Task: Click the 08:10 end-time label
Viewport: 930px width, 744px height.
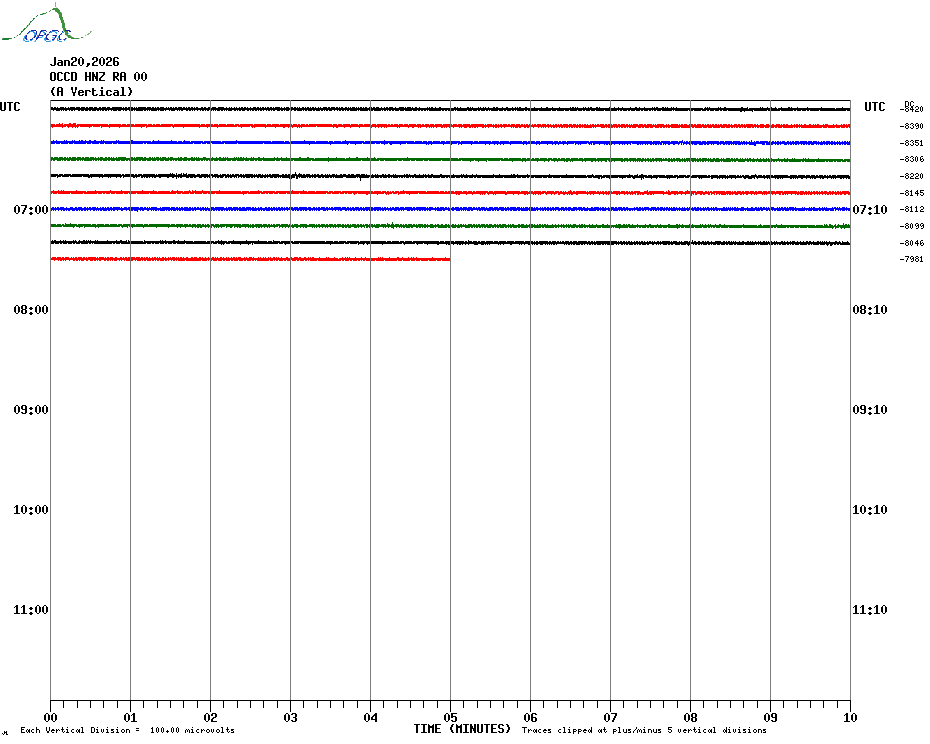Action: (x=870, y=310)
